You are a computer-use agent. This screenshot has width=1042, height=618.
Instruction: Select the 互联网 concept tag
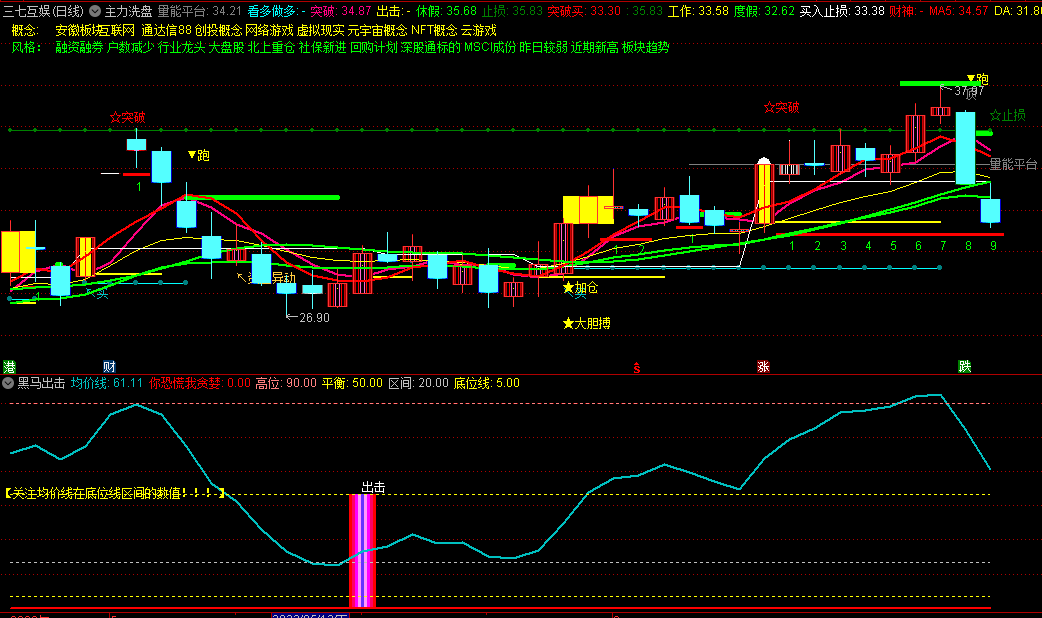tap(116, 31)
